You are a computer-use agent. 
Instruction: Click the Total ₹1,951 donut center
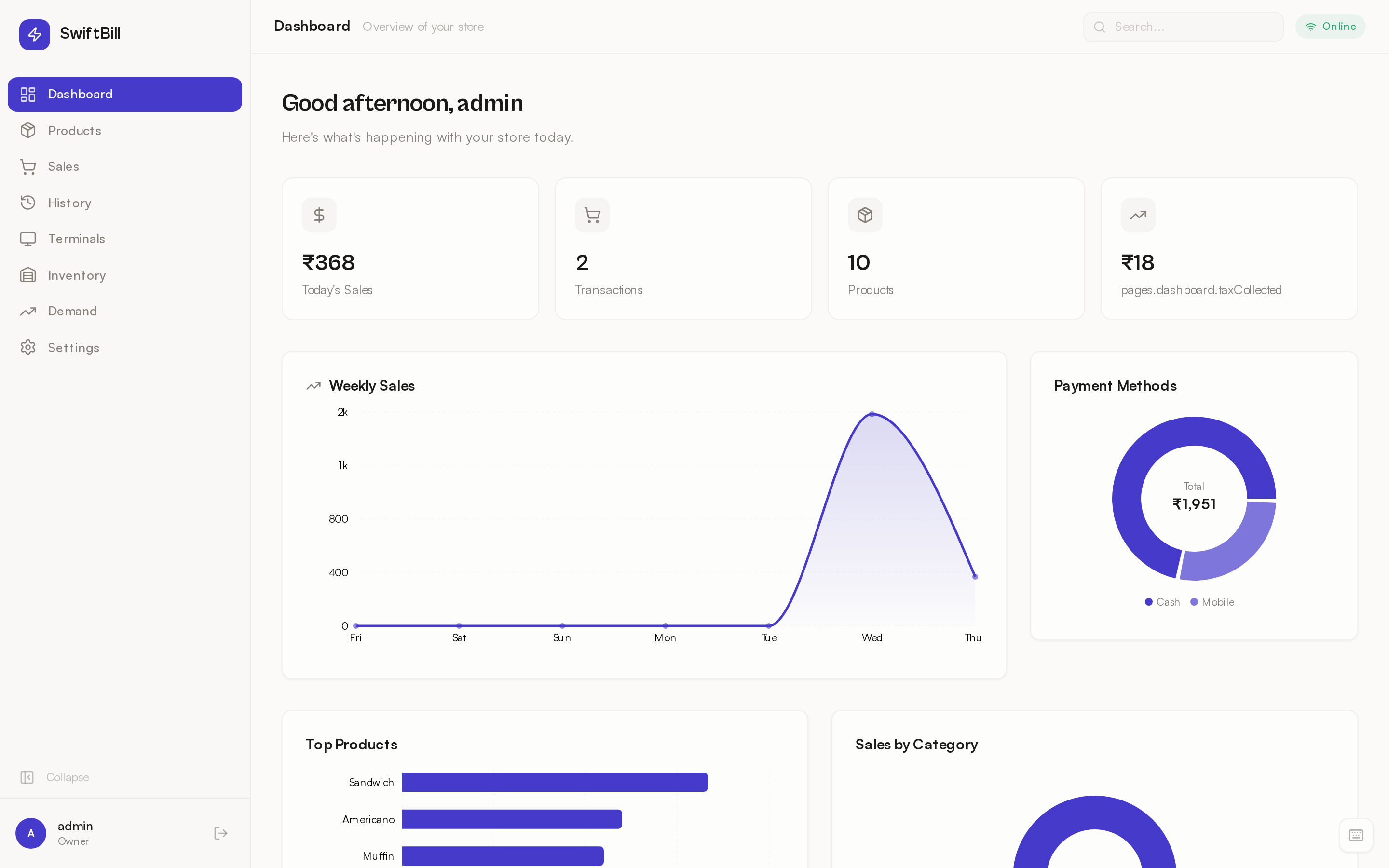(1194, 497)
